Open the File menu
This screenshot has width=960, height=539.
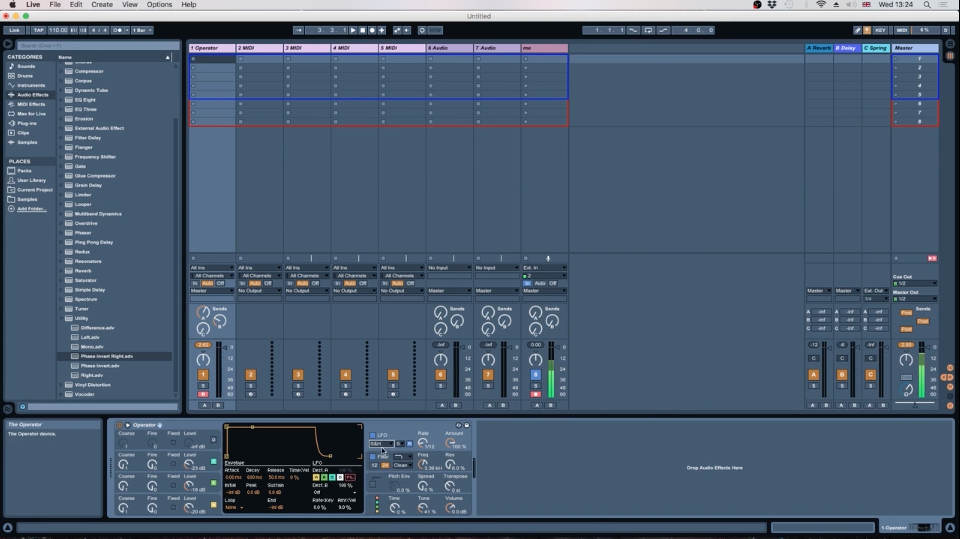(54, 4)
